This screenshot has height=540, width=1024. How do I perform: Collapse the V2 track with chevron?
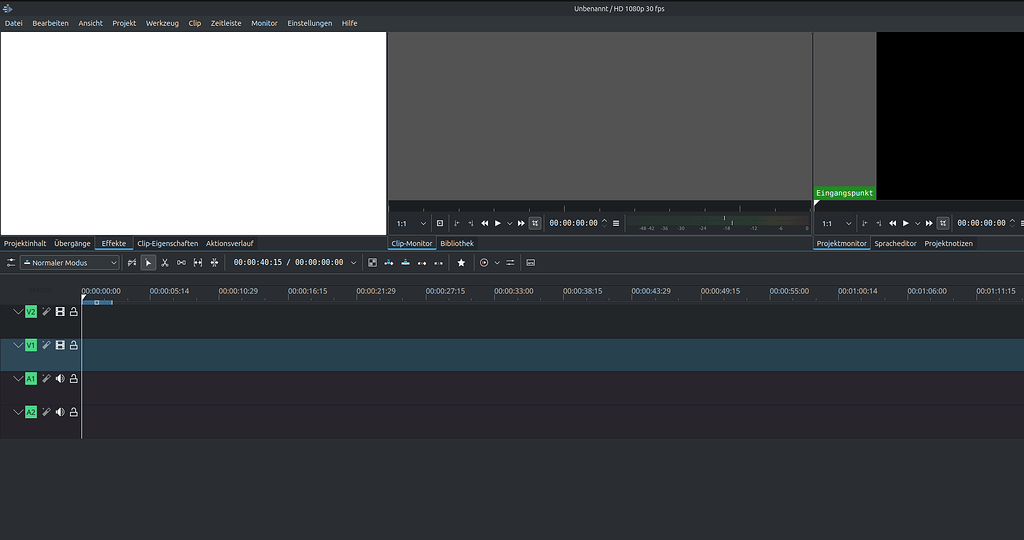point(17,312)
